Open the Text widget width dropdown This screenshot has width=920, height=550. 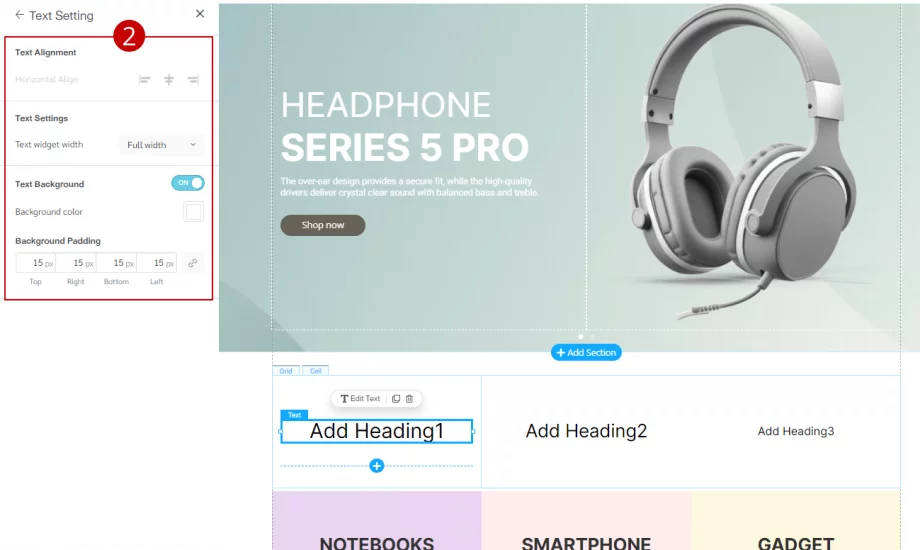(x=161, y=145)
